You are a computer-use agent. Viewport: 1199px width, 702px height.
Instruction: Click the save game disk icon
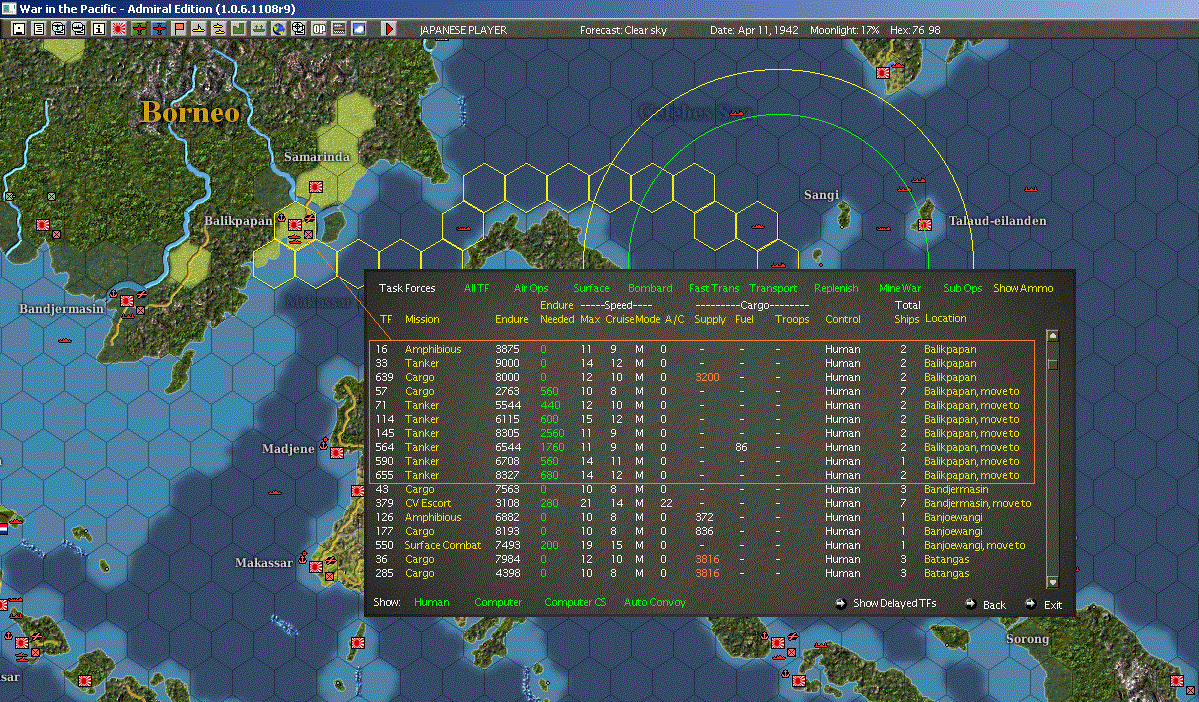(19, 29)
